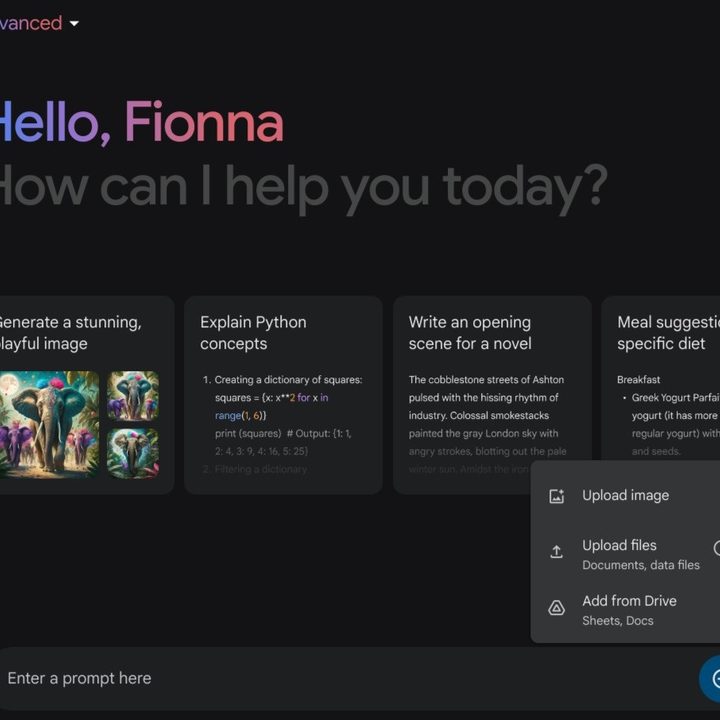The image size is (720, 720).
Task: Select Upload image menu entry
Action: (x=625, y=496)
